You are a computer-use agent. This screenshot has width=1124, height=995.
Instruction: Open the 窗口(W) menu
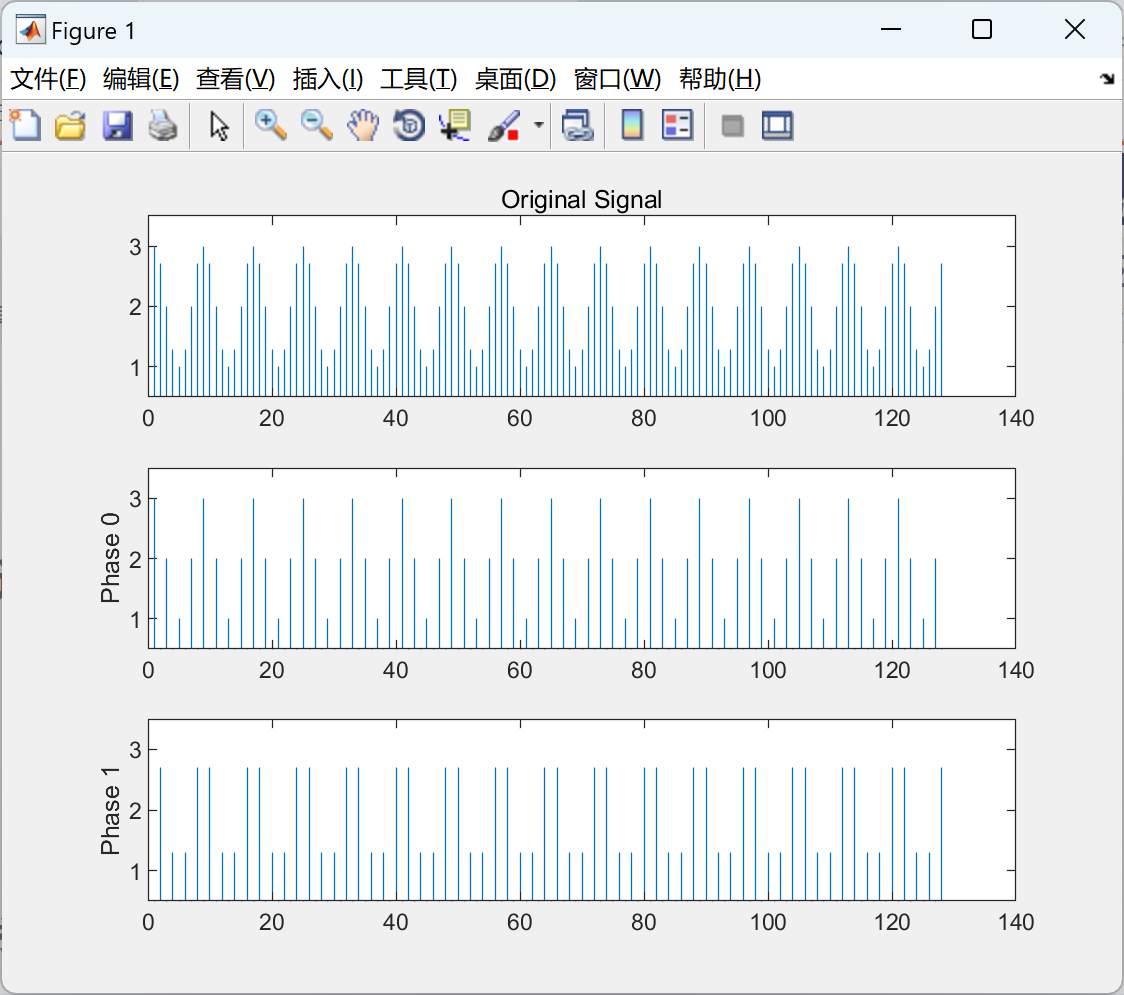(x=617, y=79)
